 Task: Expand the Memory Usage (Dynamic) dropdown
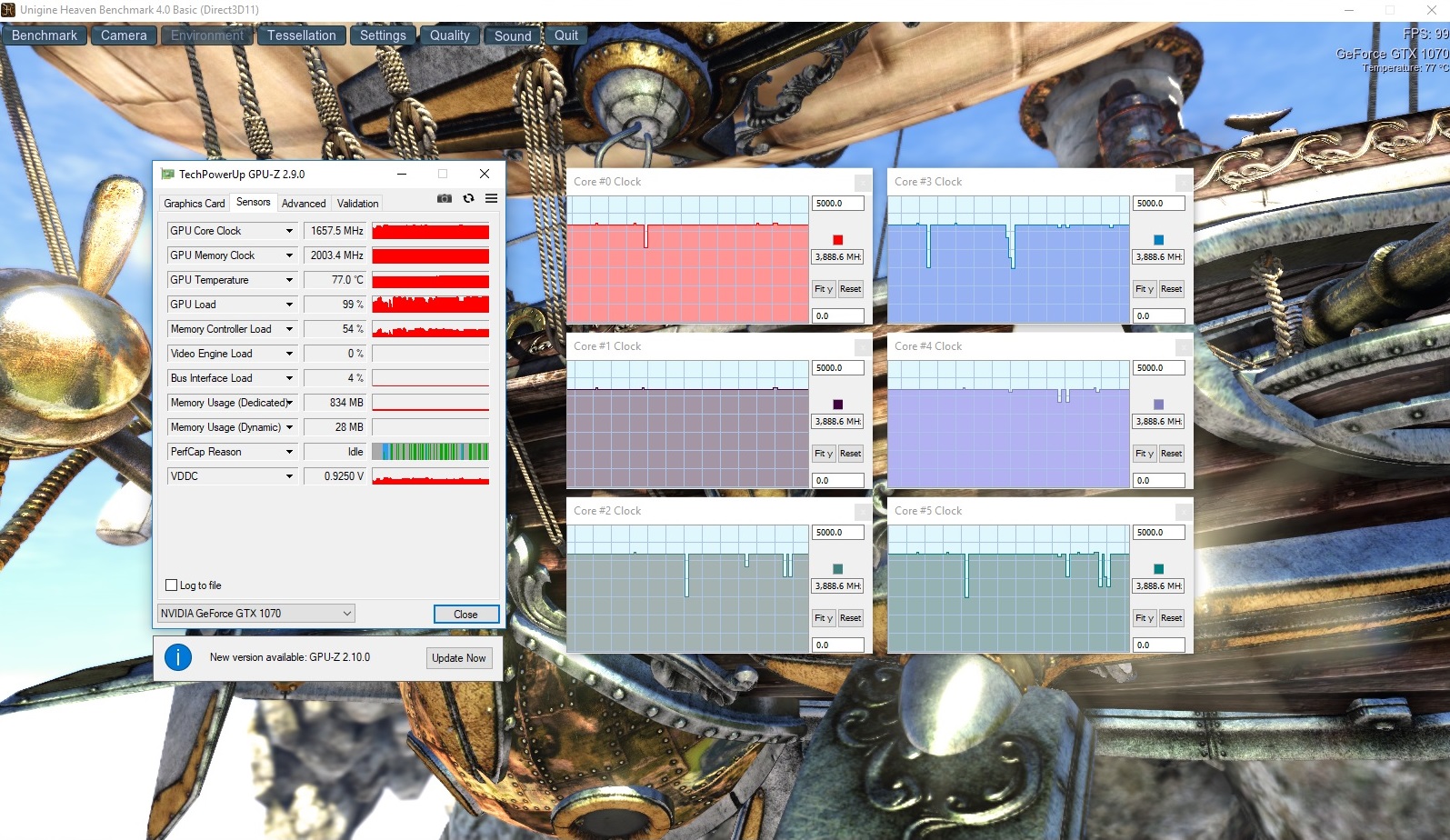(289, 427)
